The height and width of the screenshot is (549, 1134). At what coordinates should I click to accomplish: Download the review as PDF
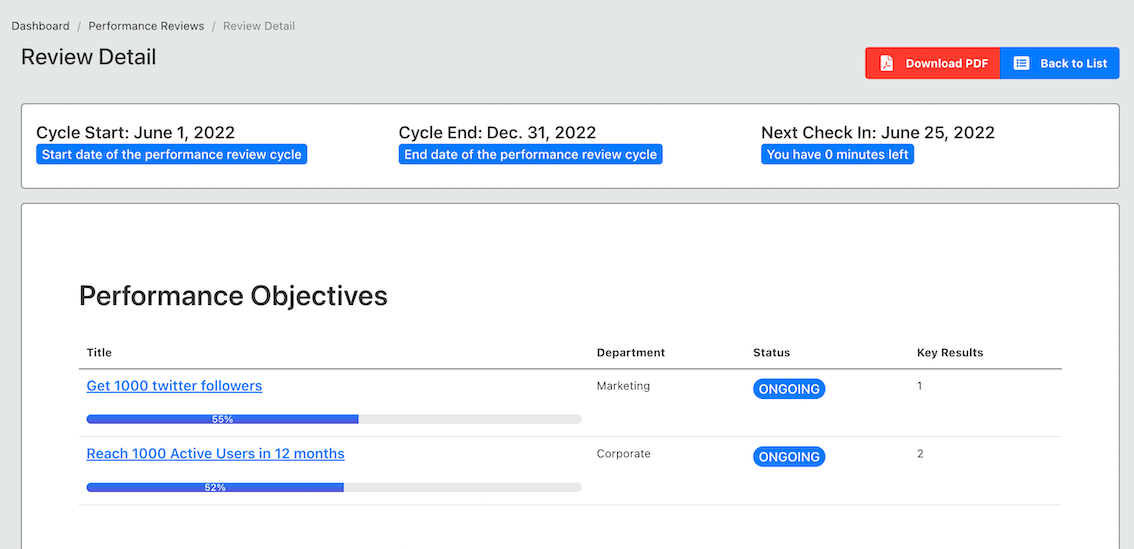(x=933, y=63)
